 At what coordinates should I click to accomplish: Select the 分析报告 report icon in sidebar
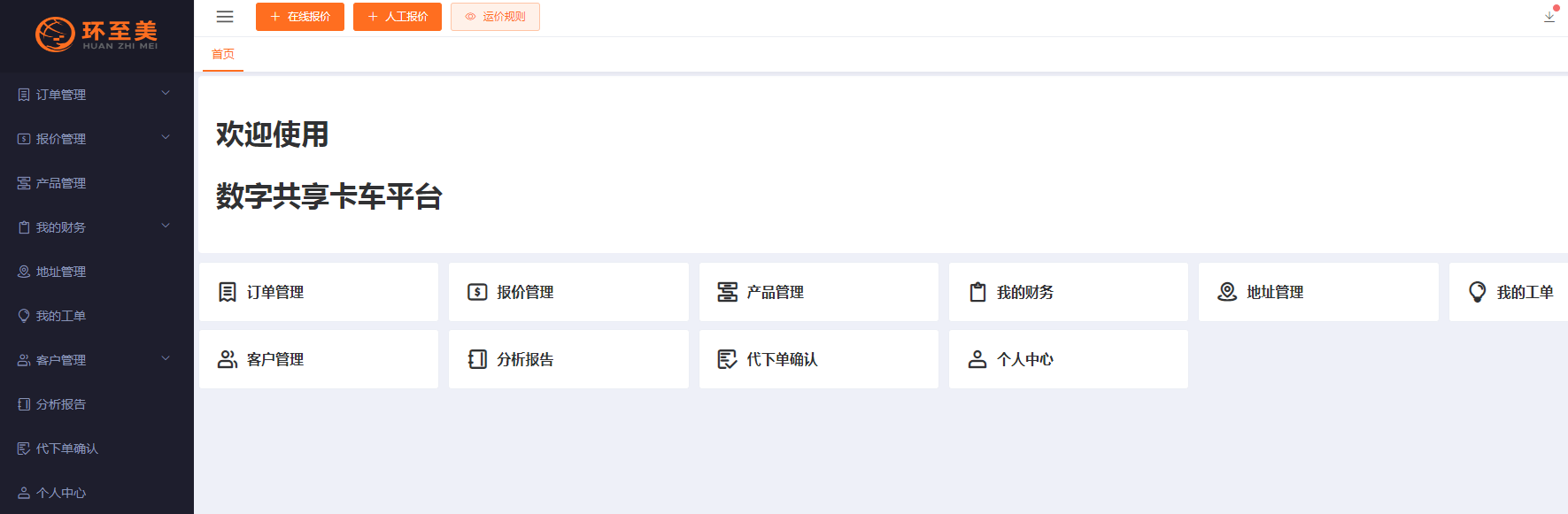tap(22, 403)
